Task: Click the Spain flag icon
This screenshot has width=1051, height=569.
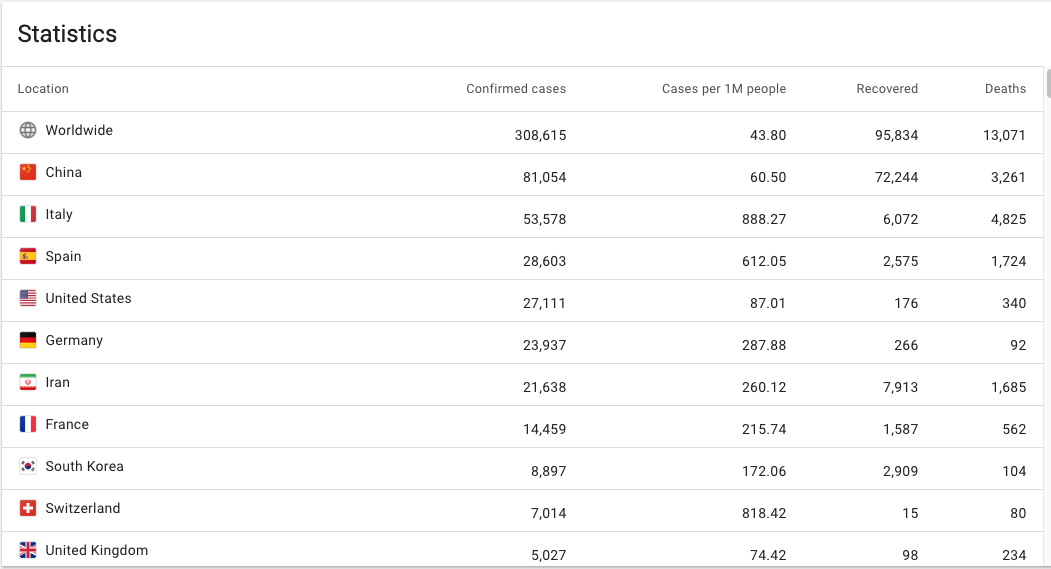Action: [27, 256]
